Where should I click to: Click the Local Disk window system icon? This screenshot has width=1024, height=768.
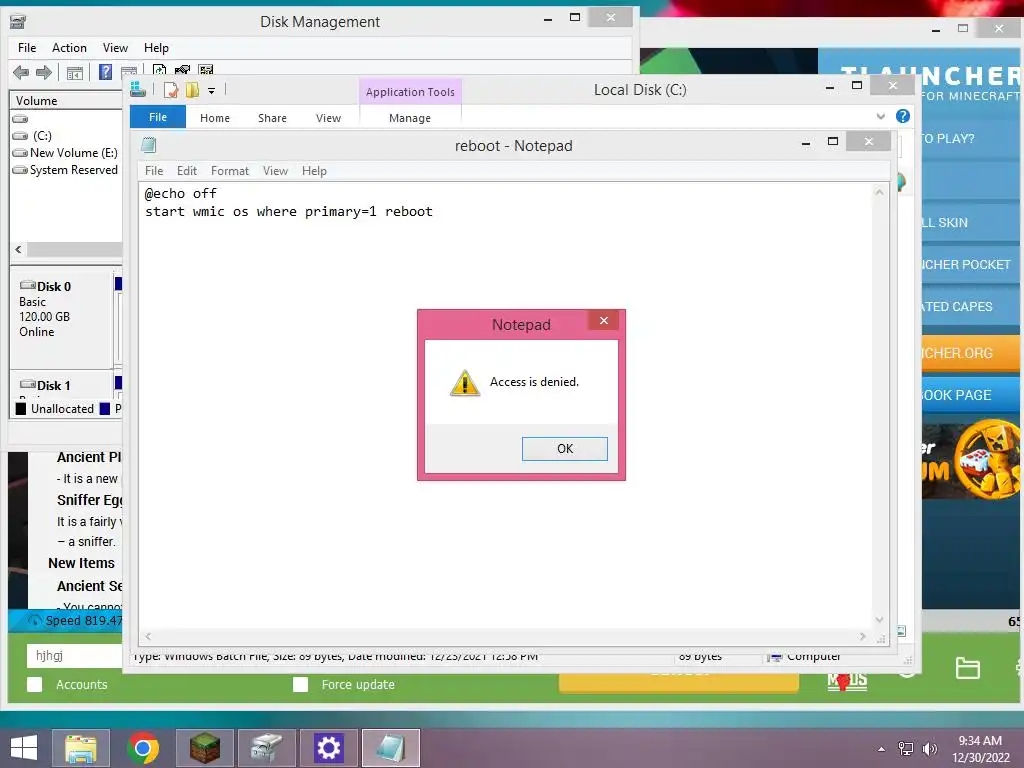pos(138,89)
